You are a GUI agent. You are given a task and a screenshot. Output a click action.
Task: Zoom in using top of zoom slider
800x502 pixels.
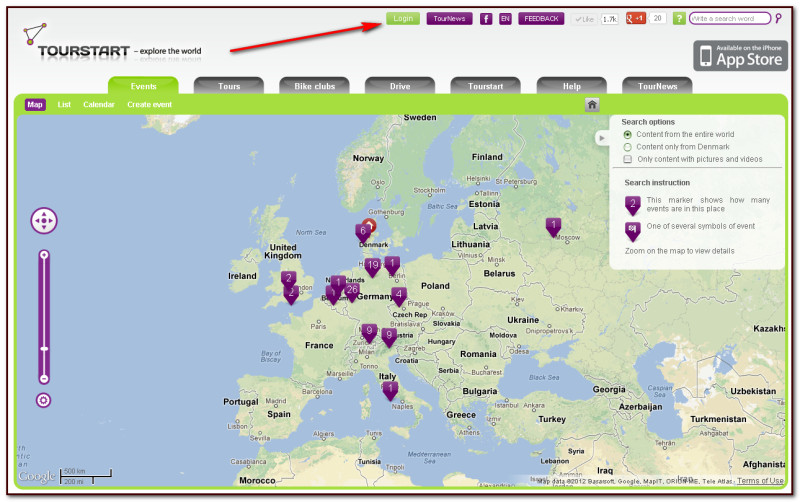44,255
